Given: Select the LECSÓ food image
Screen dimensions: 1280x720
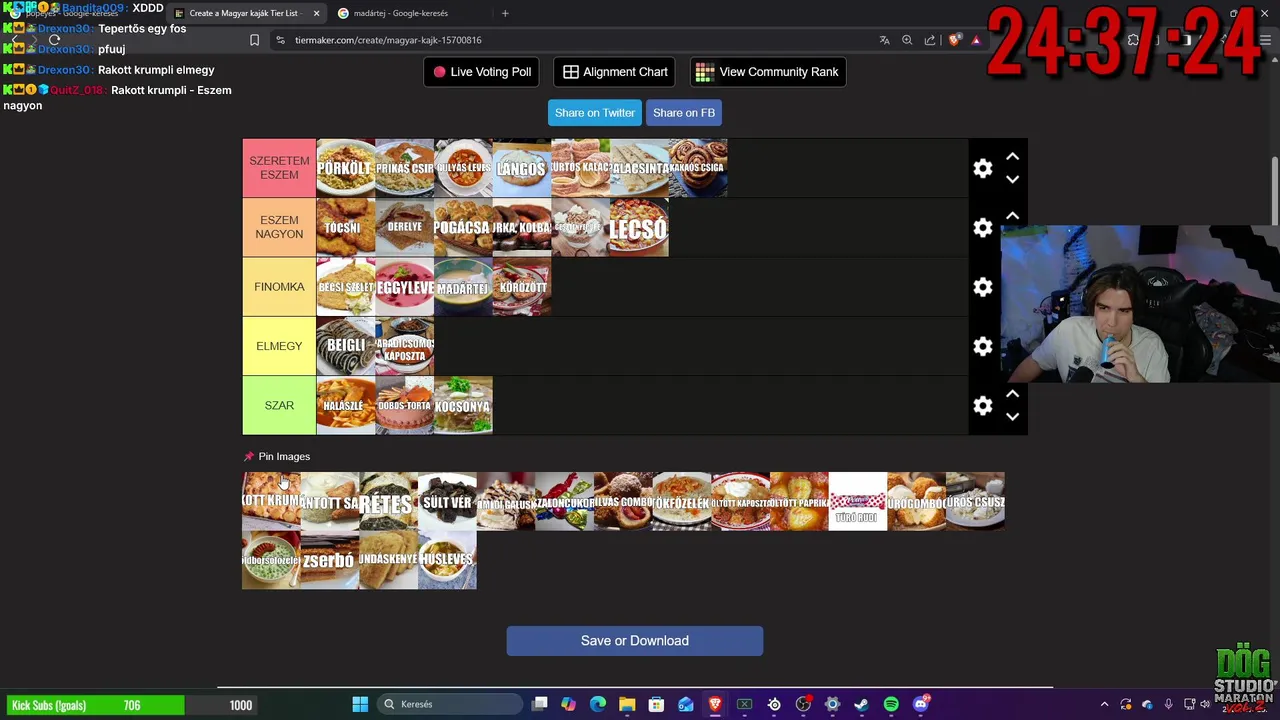Looking at the screenshot, I should pos(638,227).
